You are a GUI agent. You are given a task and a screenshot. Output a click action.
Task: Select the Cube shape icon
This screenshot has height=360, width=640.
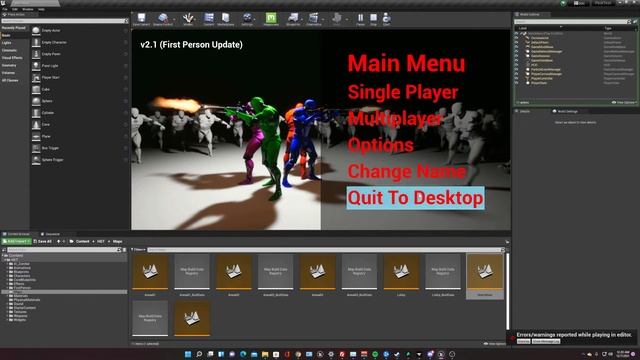tap(36, 89)
